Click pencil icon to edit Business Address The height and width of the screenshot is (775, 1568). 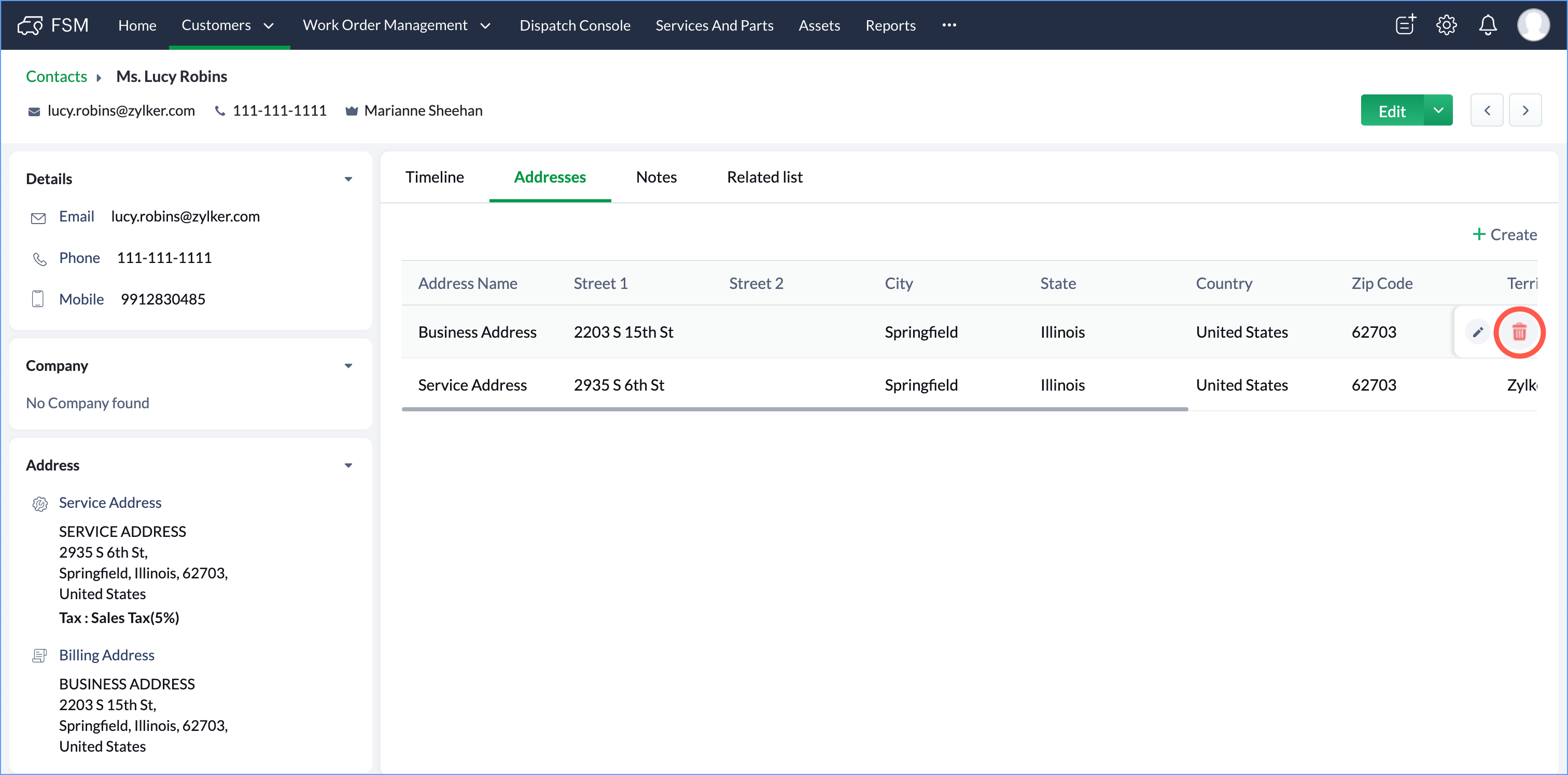[1477, 332]
